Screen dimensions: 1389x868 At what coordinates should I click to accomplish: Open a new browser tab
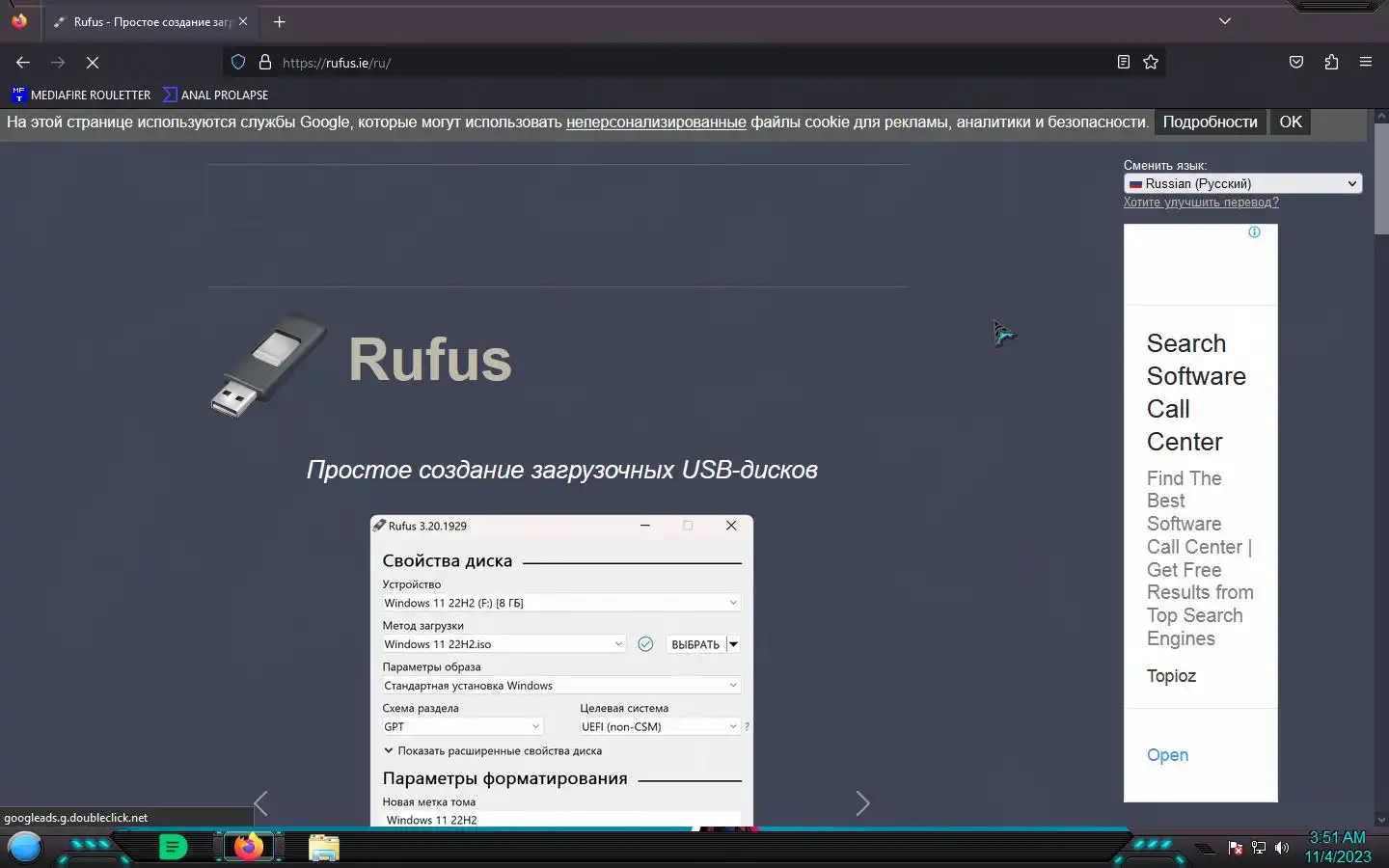click(x=279, y=21)
